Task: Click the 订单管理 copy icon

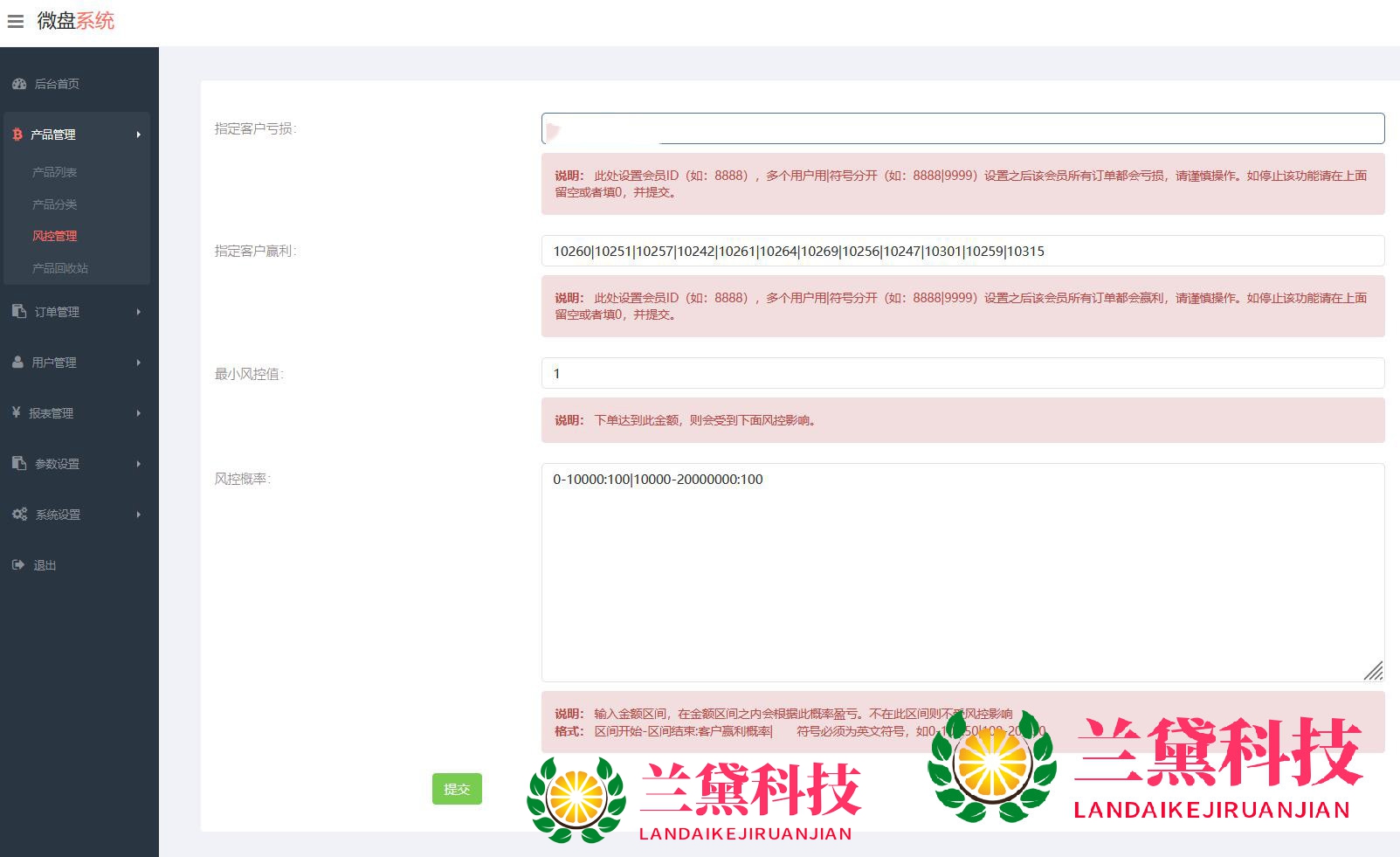Action: click(19, 312)
